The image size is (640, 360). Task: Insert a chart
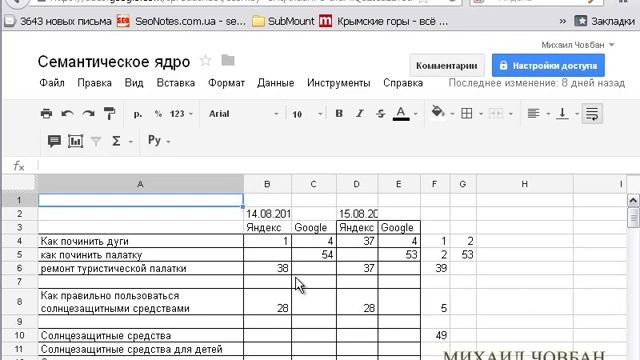click(76, 141)
